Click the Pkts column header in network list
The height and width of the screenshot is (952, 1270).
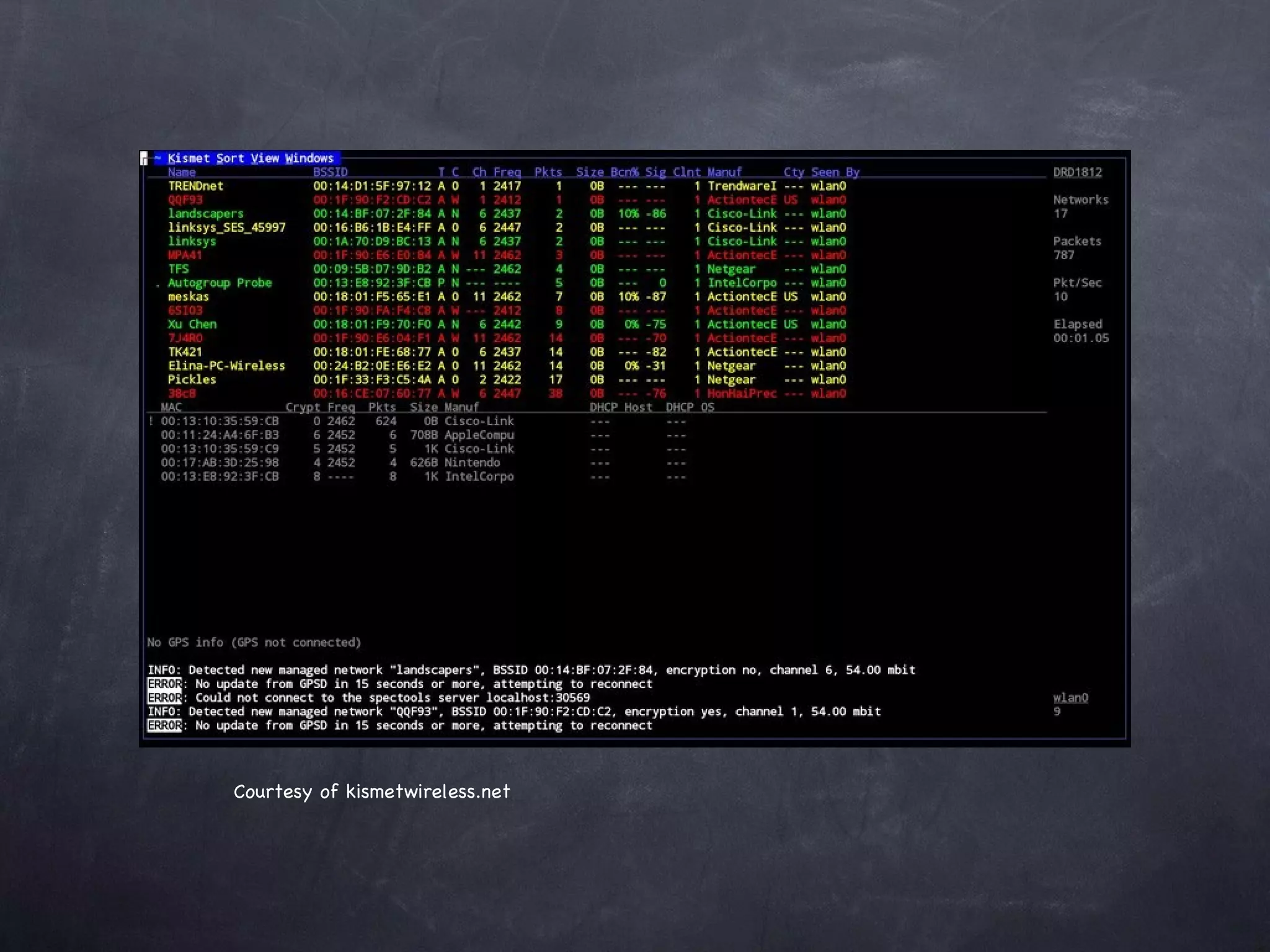(548, 172)
